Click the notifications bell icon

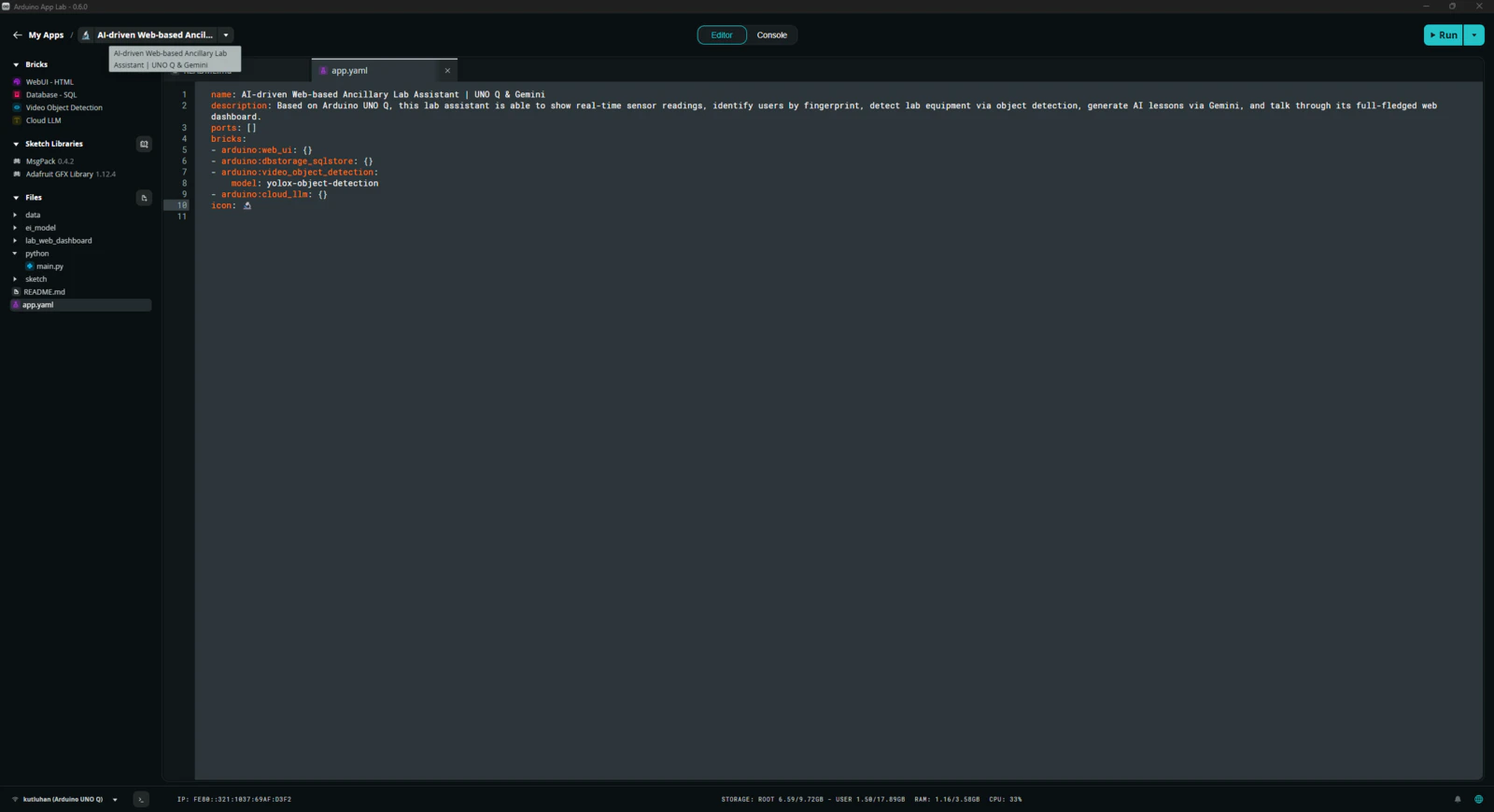point(1458,800)
